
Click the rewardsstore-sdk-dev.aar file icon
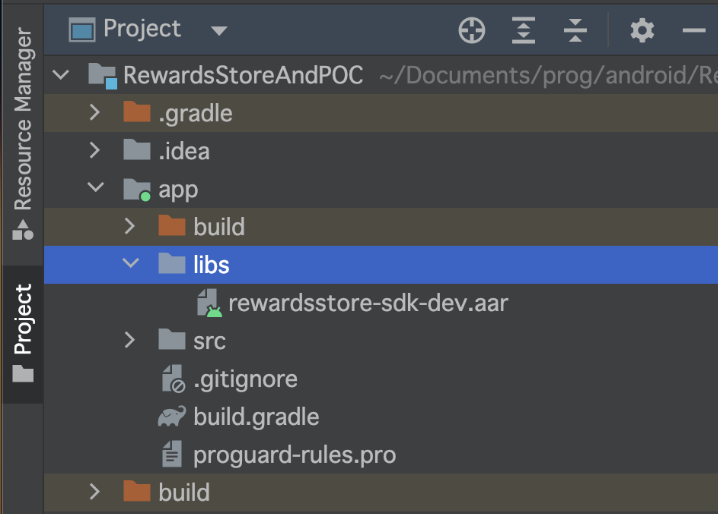point(209,303)
